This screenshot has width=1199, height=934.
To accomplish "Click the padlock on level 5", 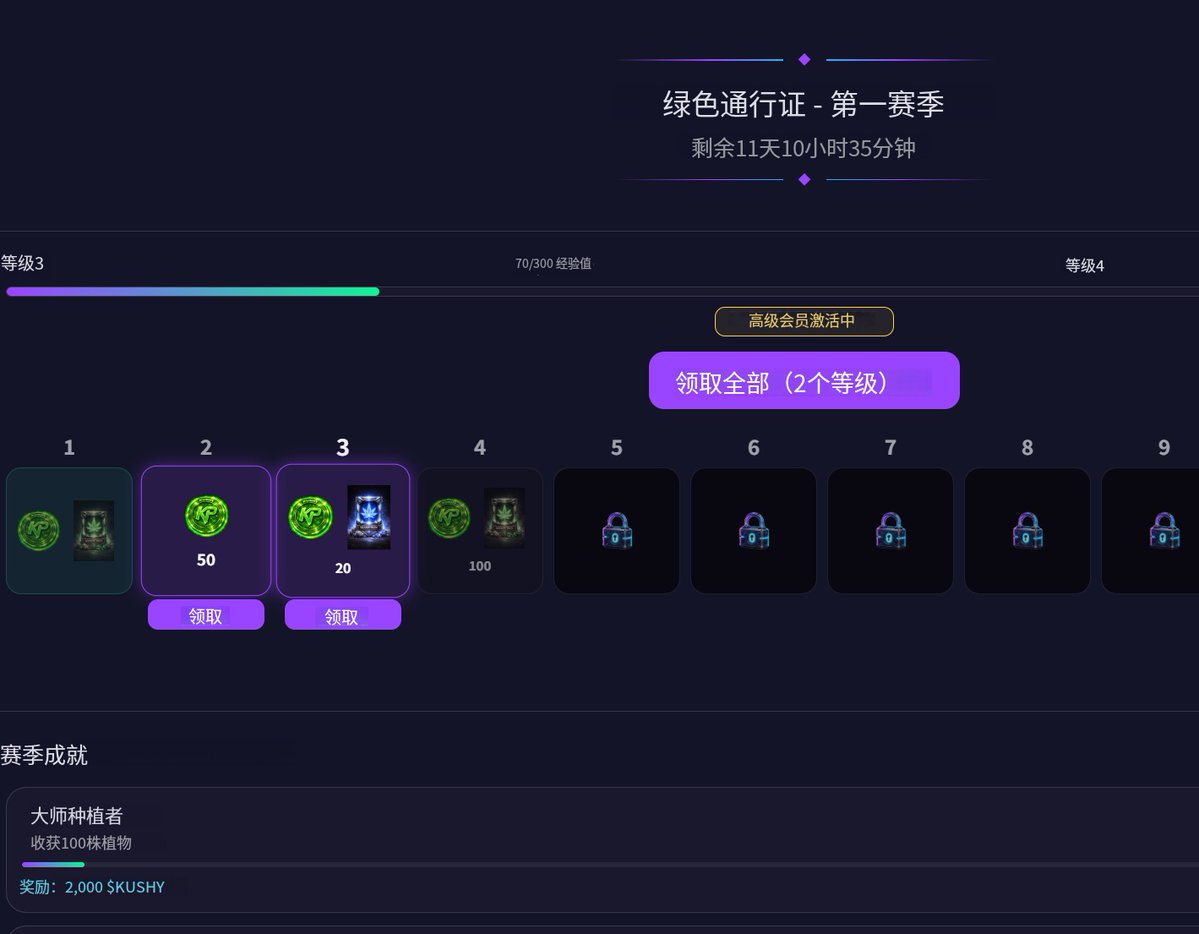I will click(617, 530).
